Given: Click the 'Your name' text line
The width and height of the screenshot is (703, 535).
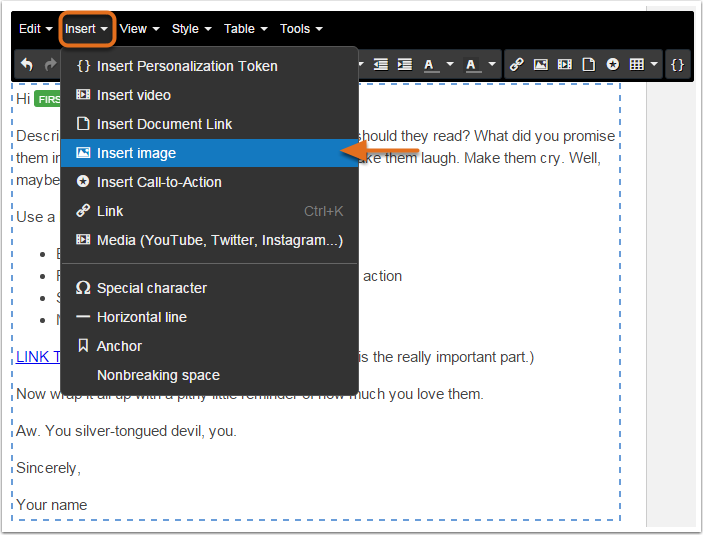Looking at the screenshot, I should click(x=52, y=505).
